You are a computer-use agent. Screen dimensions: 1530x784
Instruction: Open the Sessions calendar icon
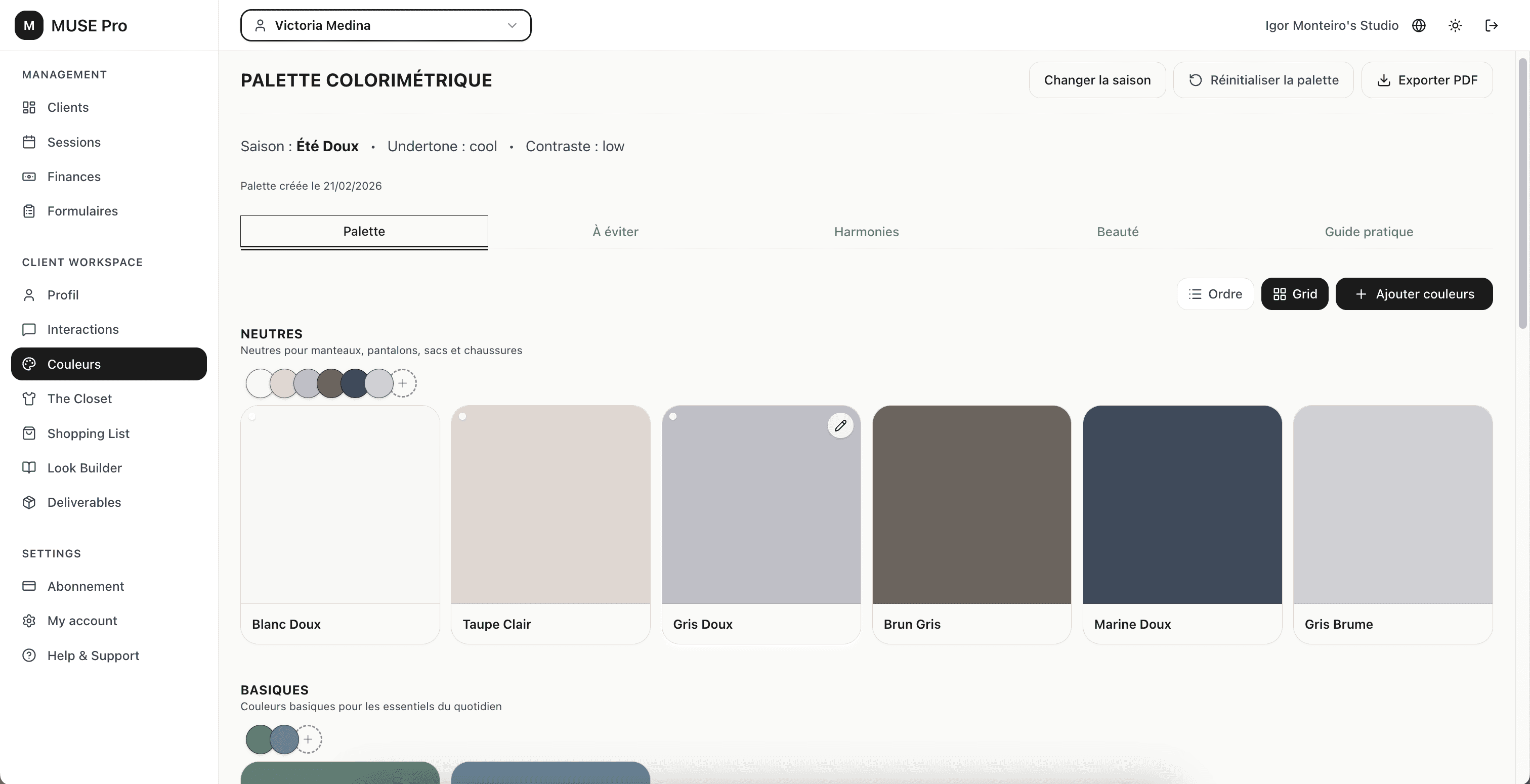tap(28, 142)
